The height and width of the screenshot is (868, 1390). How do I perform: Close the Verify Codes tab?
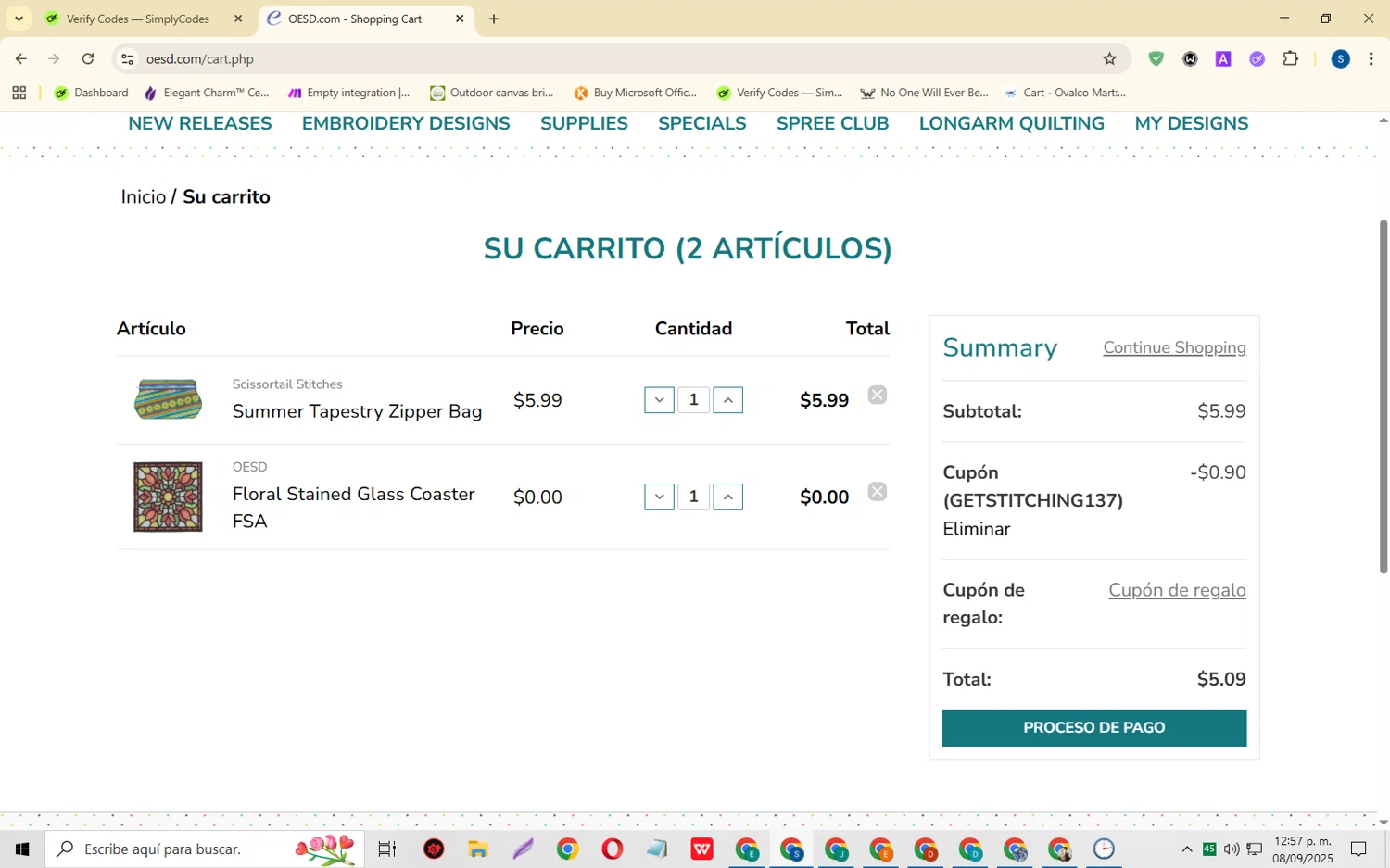[x=238, y=19]
